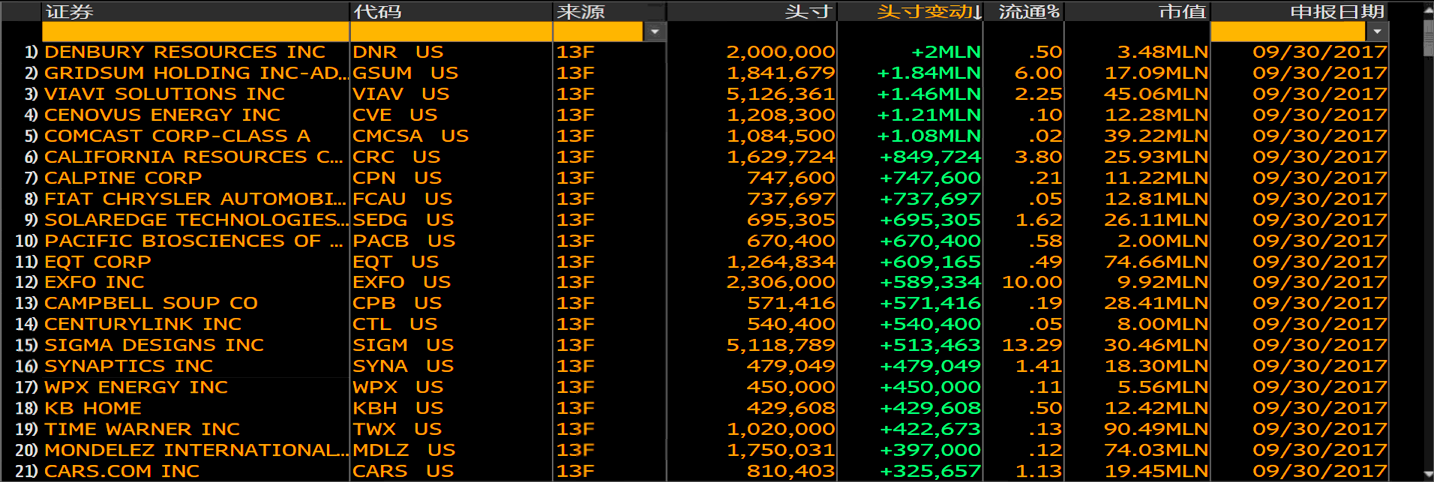Screen dimensions: 1434x482
Task: Select SYNAPTICS INC security
Action: 128,366
